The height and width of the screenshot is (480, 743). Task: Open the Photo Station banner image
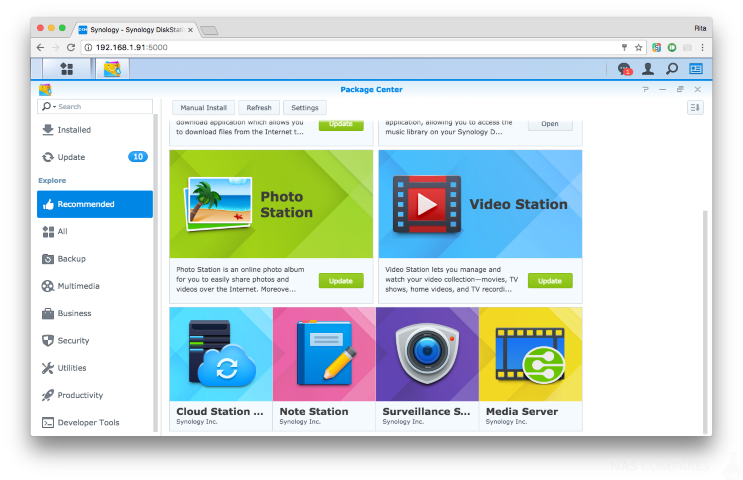click(271, 204)
